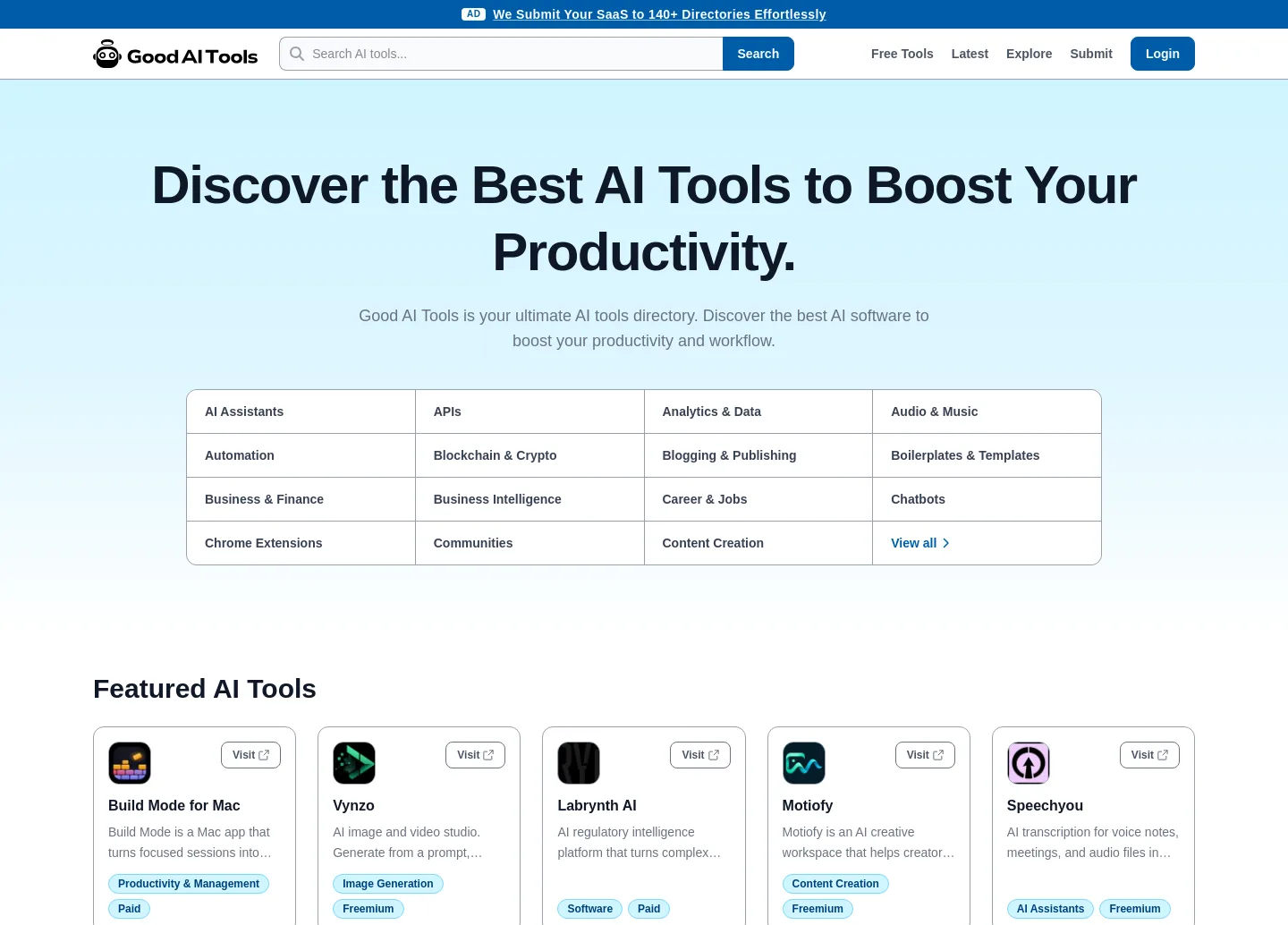Open the Boilerplates & Templates category
Image resolution: width=1288 pixels, height=925 pixels.
tap(987, 455)
